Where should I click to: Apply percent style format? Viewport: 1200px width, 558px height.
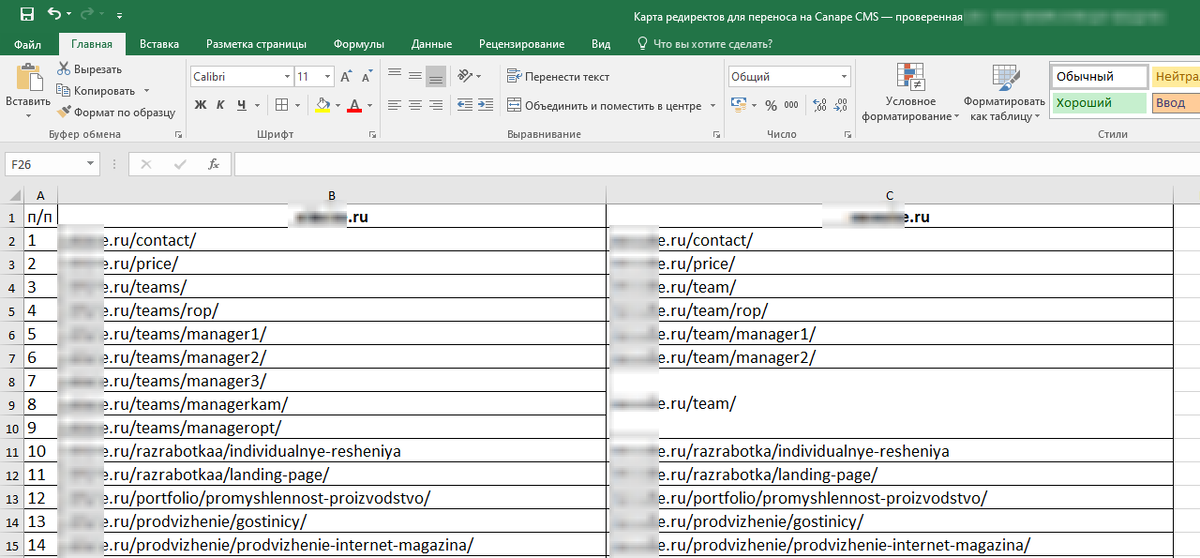point(771,105)
